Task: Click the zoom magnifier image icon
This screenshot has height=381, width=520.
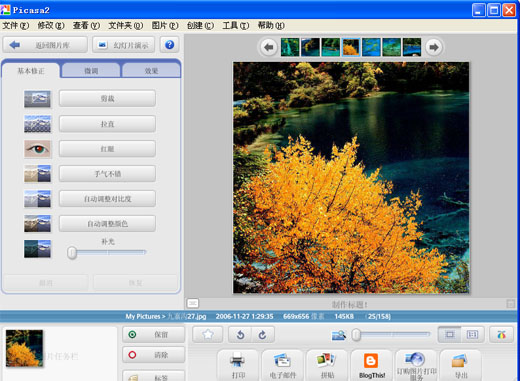Action: click(x=339, y=335)
